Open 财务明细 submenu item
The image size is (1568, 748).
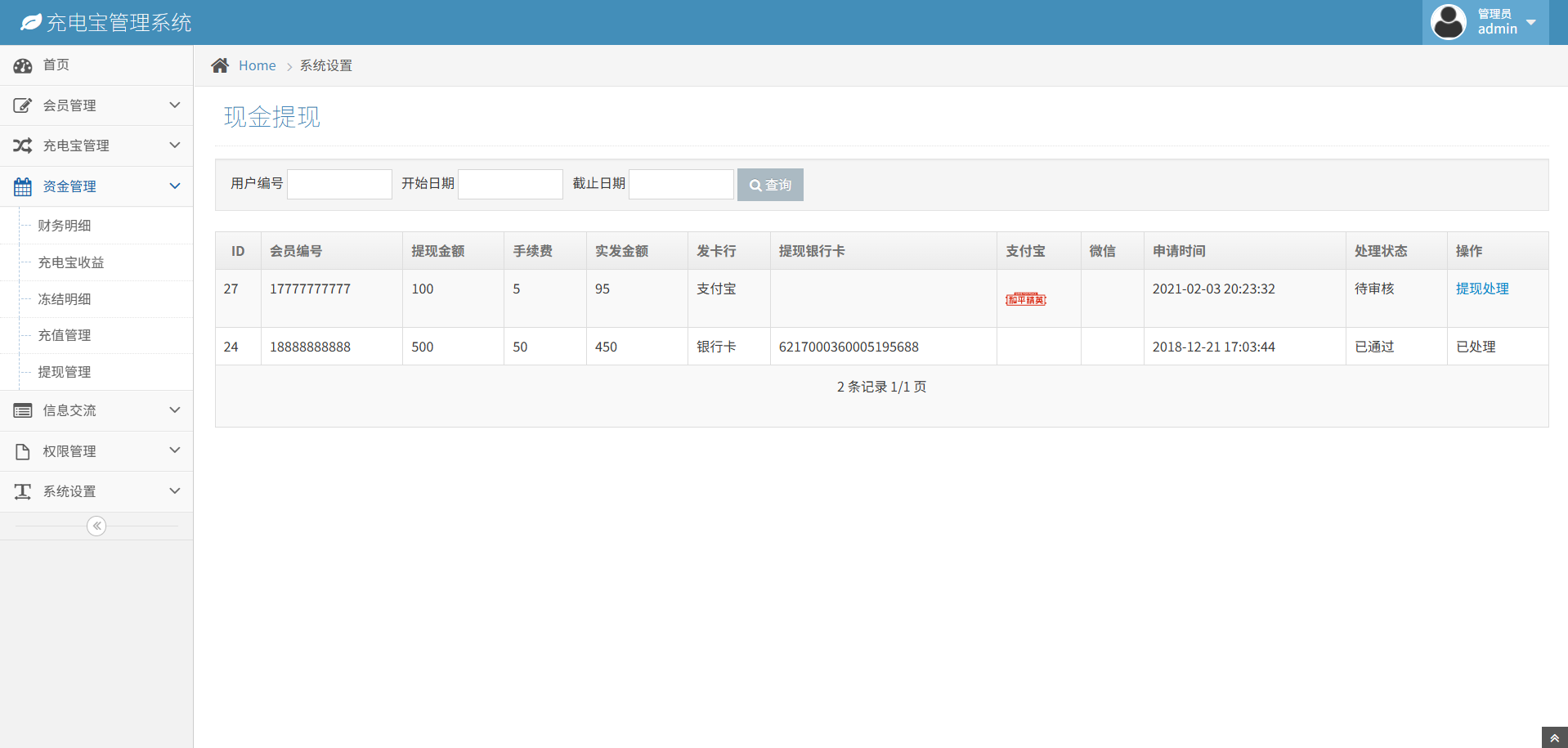[x=65, y=226]
